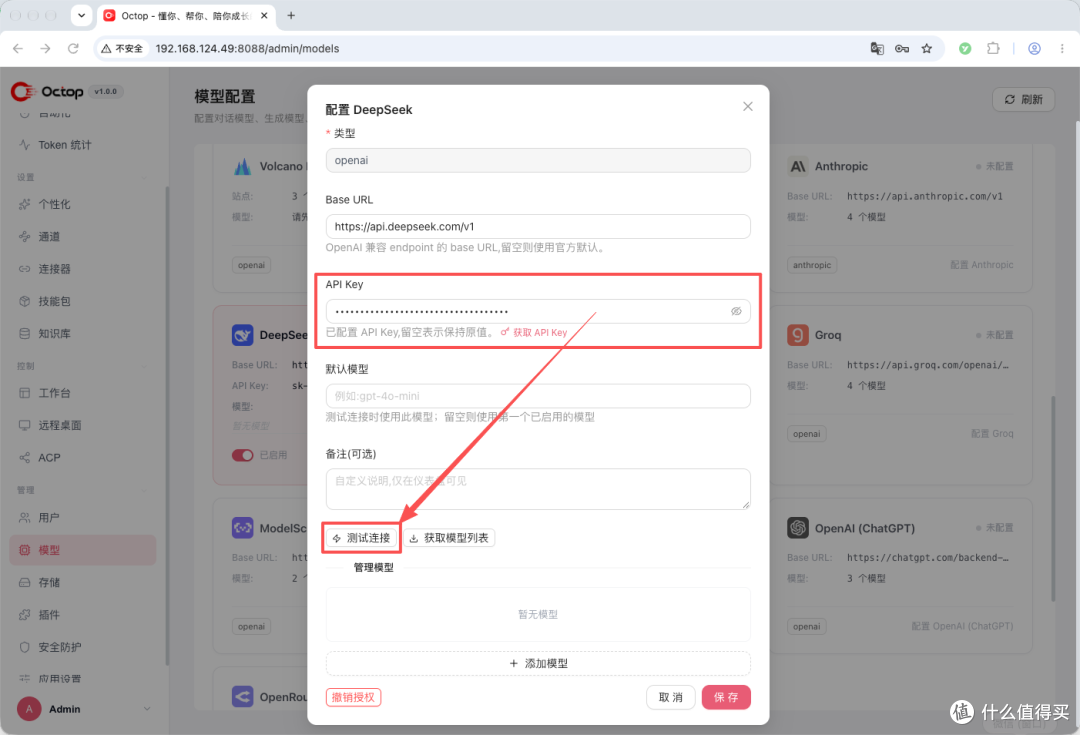Screen dimensions: 1080x735
Task: Collapse the 控制 sidebar section
Action: (x=143, y=366)
